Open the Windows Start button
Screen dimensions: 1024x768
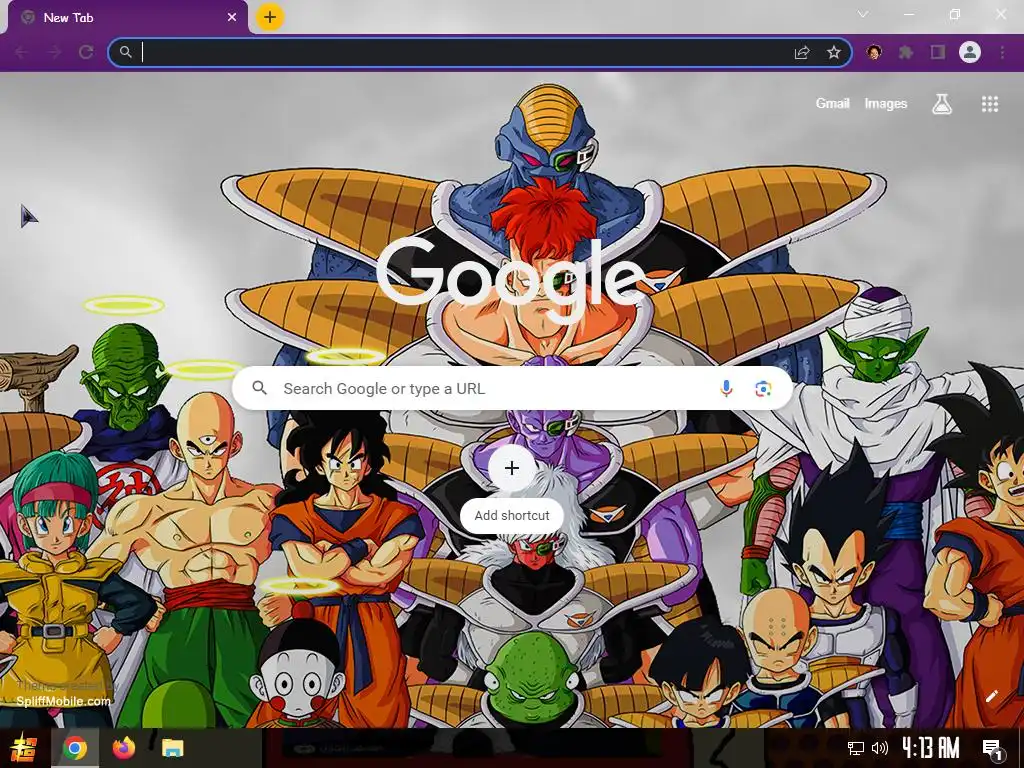23,748
